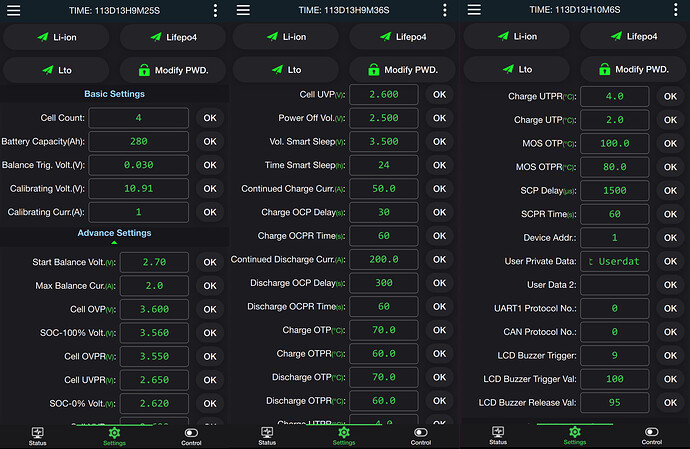Confirm LCD Buzzer Trigger Val with OK

[x=670, y=379]
